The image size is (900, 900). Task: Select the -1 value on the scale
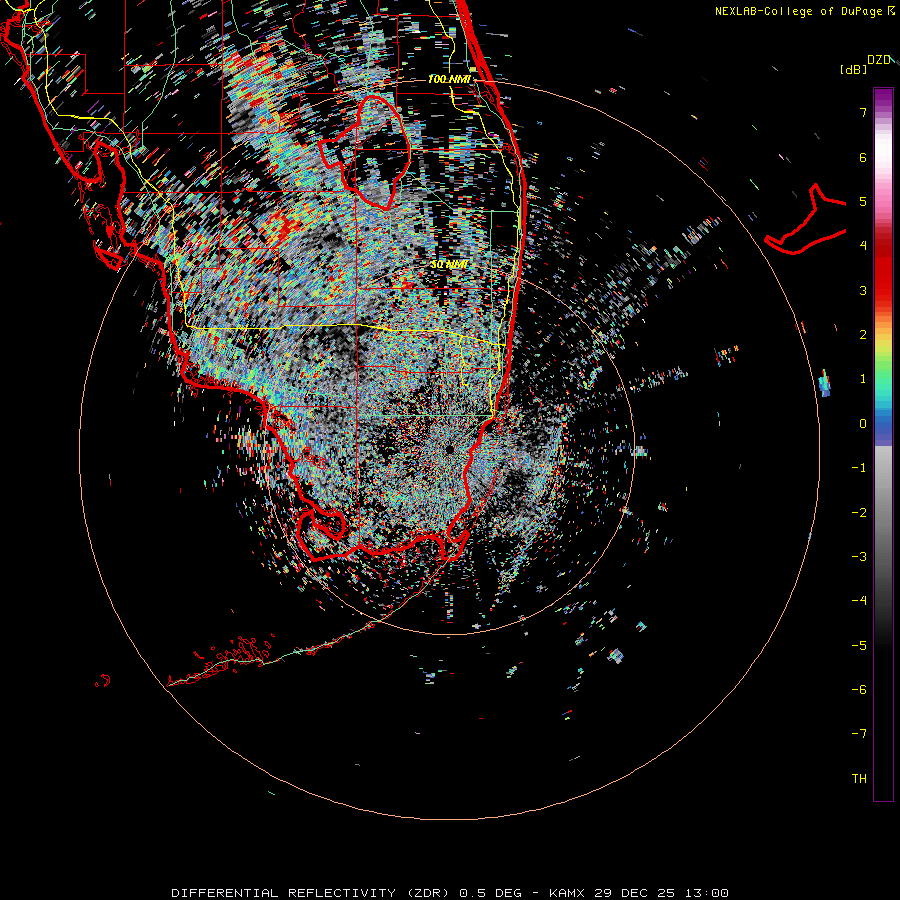(x=859, y=468)
